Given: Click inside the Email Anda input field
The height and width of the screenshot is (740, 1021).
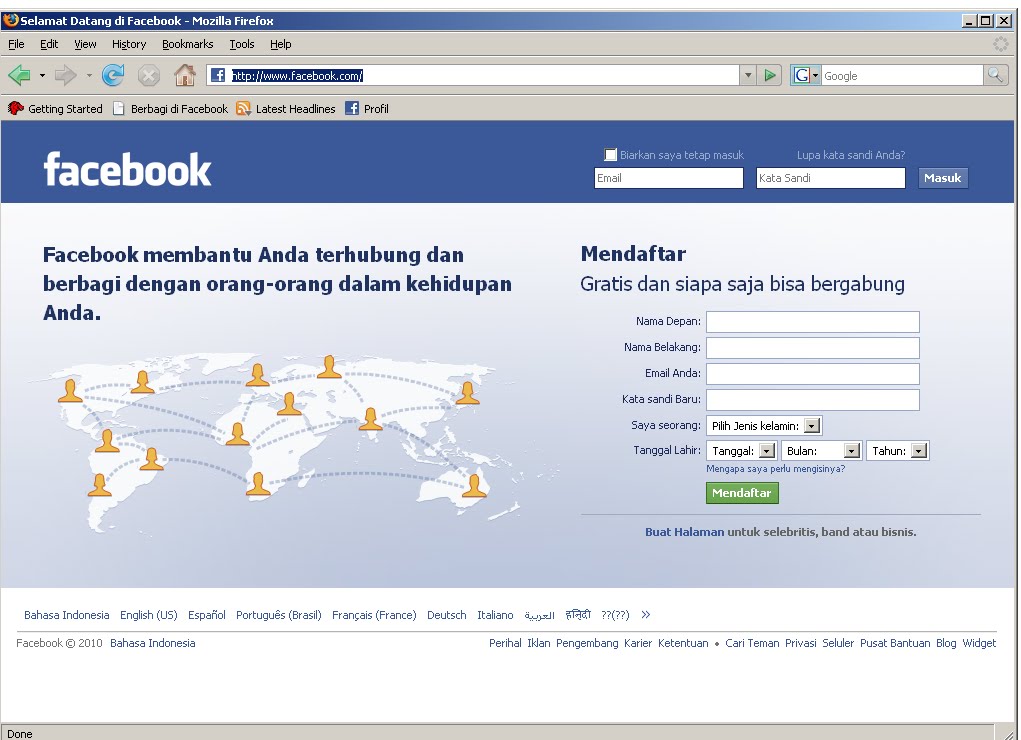Looking at the screenshot, I should tap(812, 373).
